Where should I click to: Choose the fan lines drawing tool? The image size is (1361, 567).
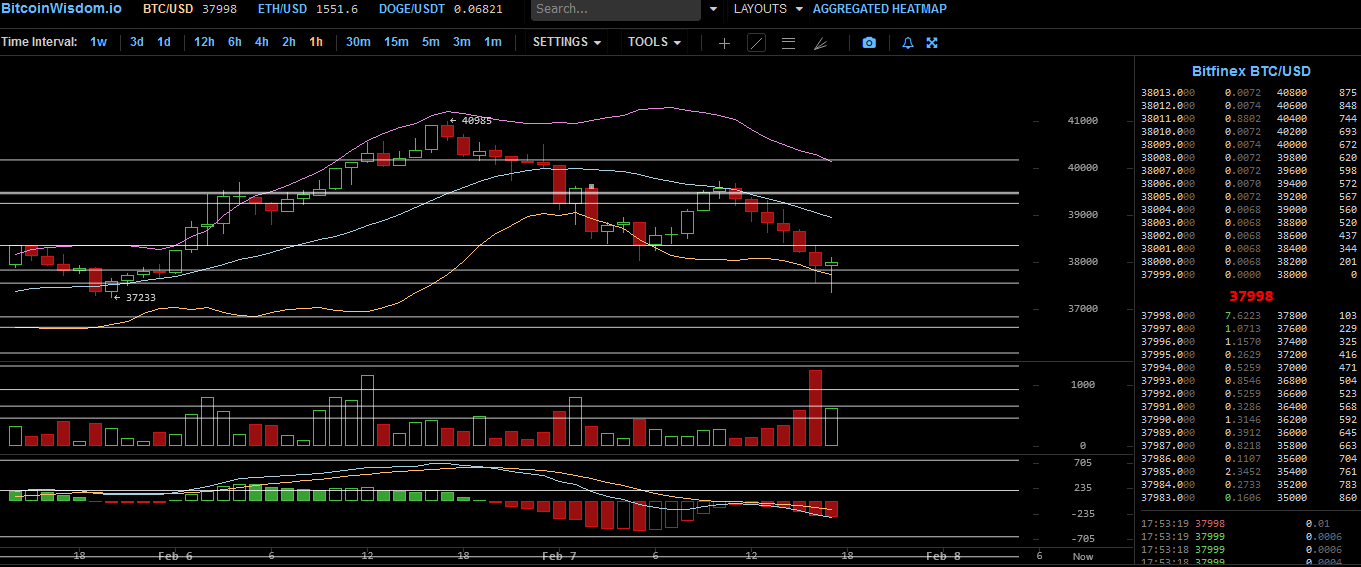click(820, 43)
